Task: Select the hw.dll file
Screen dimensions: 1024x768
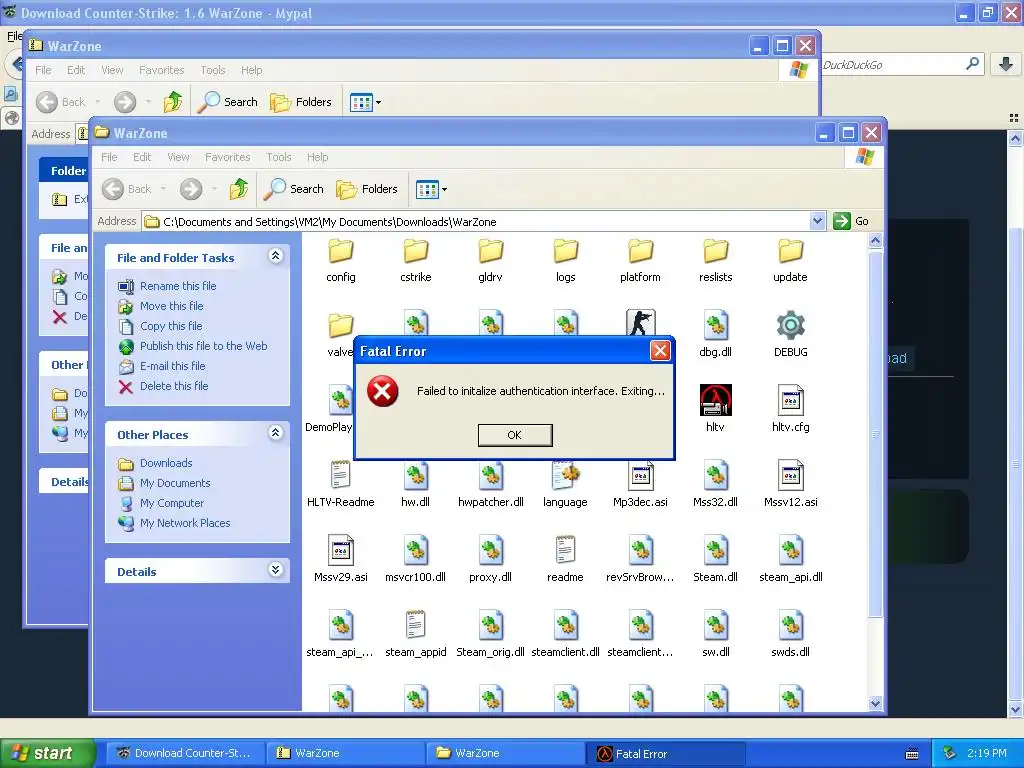Action: tap(415, 484)
